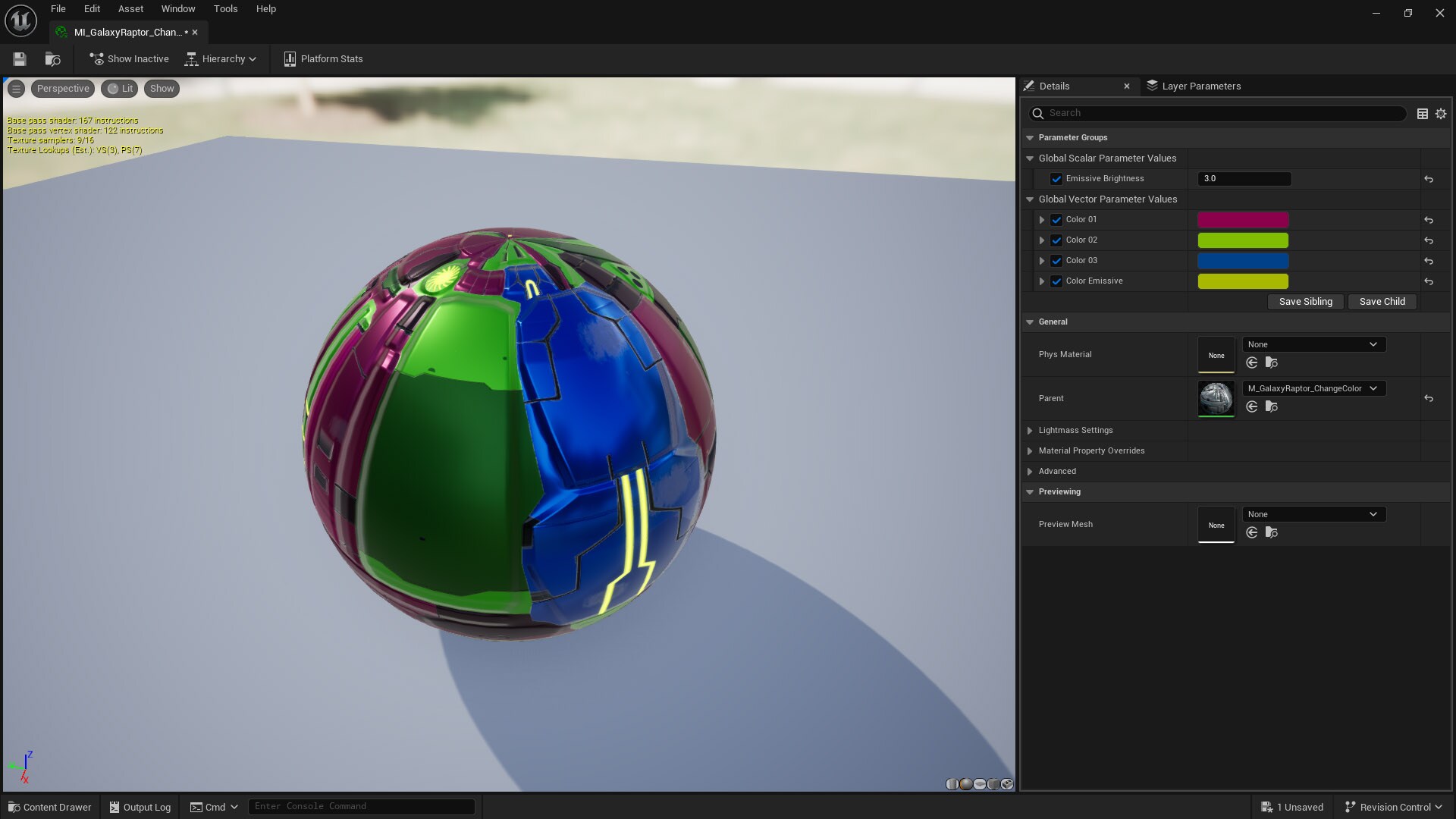Open the Color 03 blue swatch
Viewport: 1456px width, 819px height.
(1242, 261)
